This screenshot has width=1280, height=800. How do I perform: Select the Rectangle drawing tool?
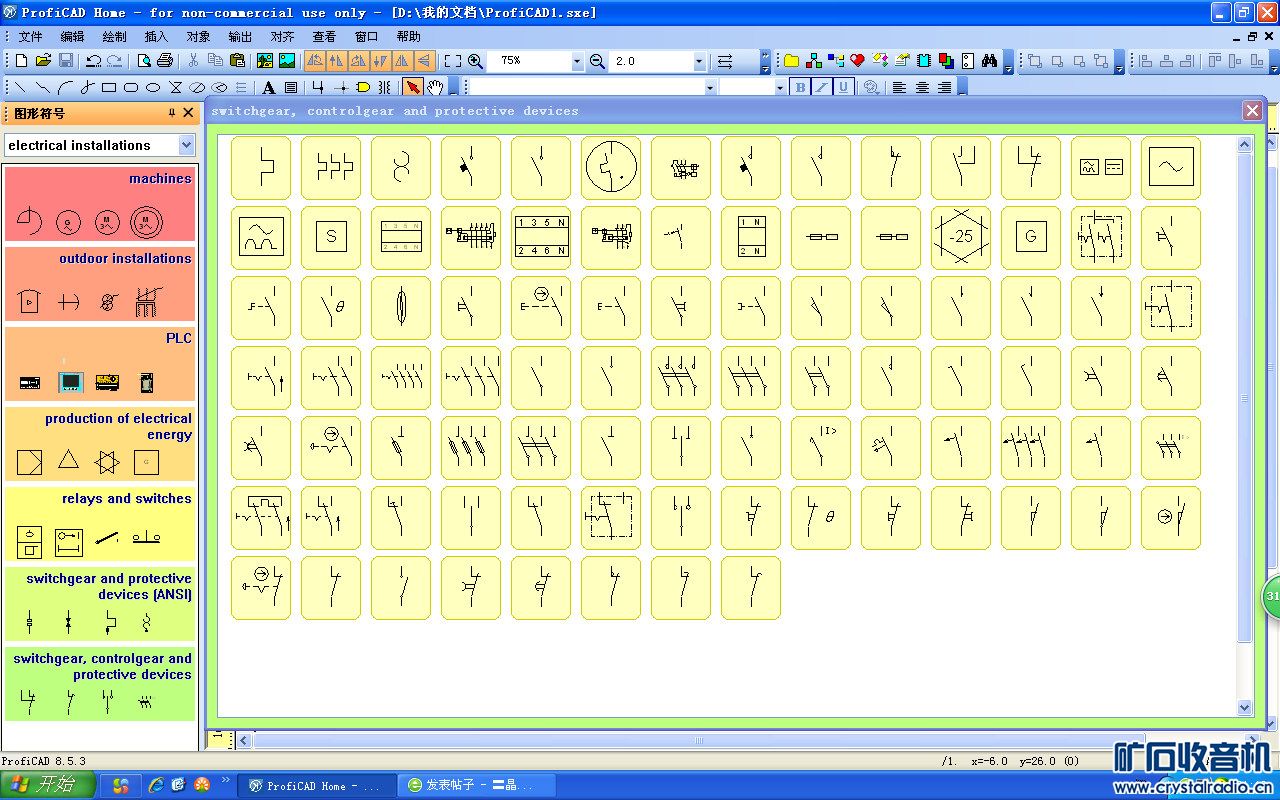pos(109,87)
